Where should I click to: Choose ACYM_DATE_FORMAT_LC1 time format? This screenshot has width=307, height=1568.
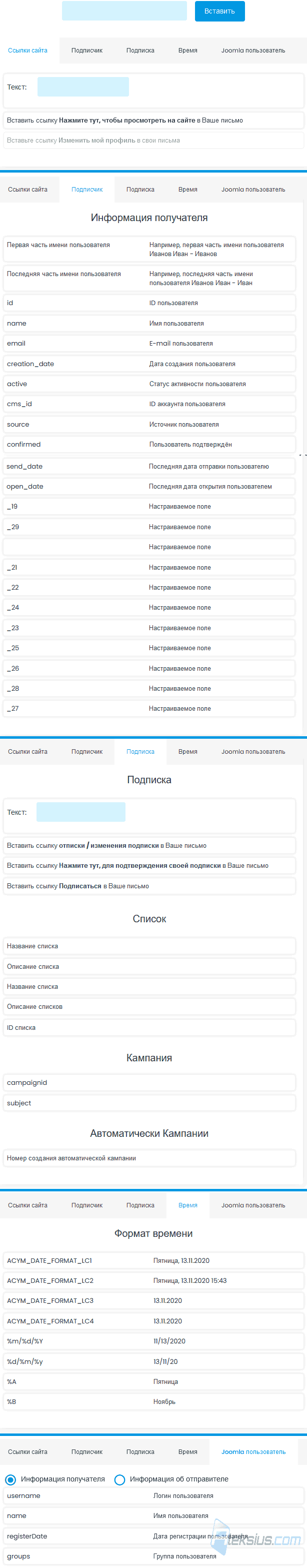pos(153,1260)
